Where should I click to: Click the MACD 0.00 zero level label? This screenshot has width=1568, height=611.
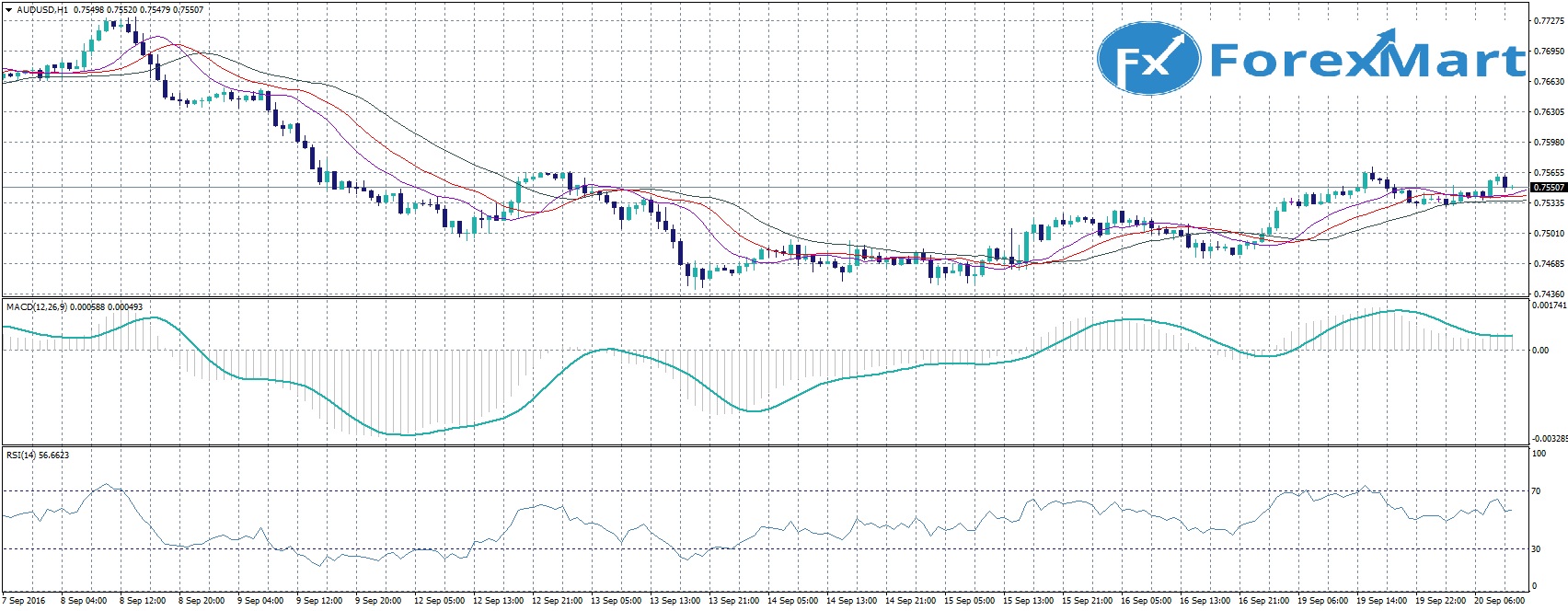[1539, 351]
